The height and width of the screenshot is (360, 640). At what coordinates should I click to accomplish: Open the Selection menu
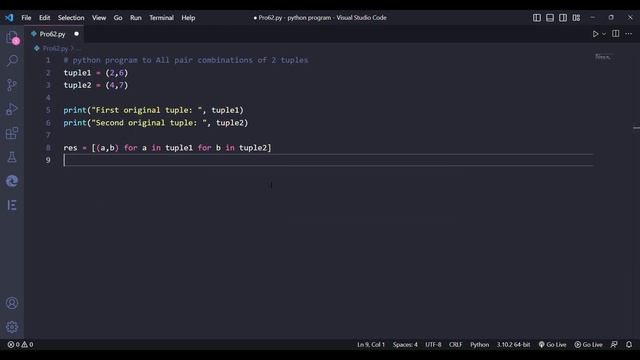71,18
